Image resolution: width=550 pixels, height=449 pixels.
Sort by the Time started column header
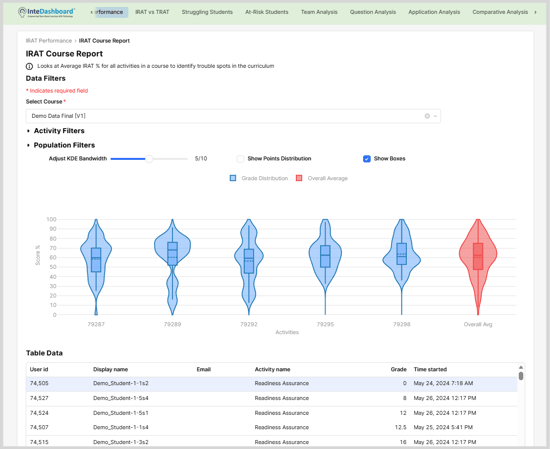click(430, 369)
